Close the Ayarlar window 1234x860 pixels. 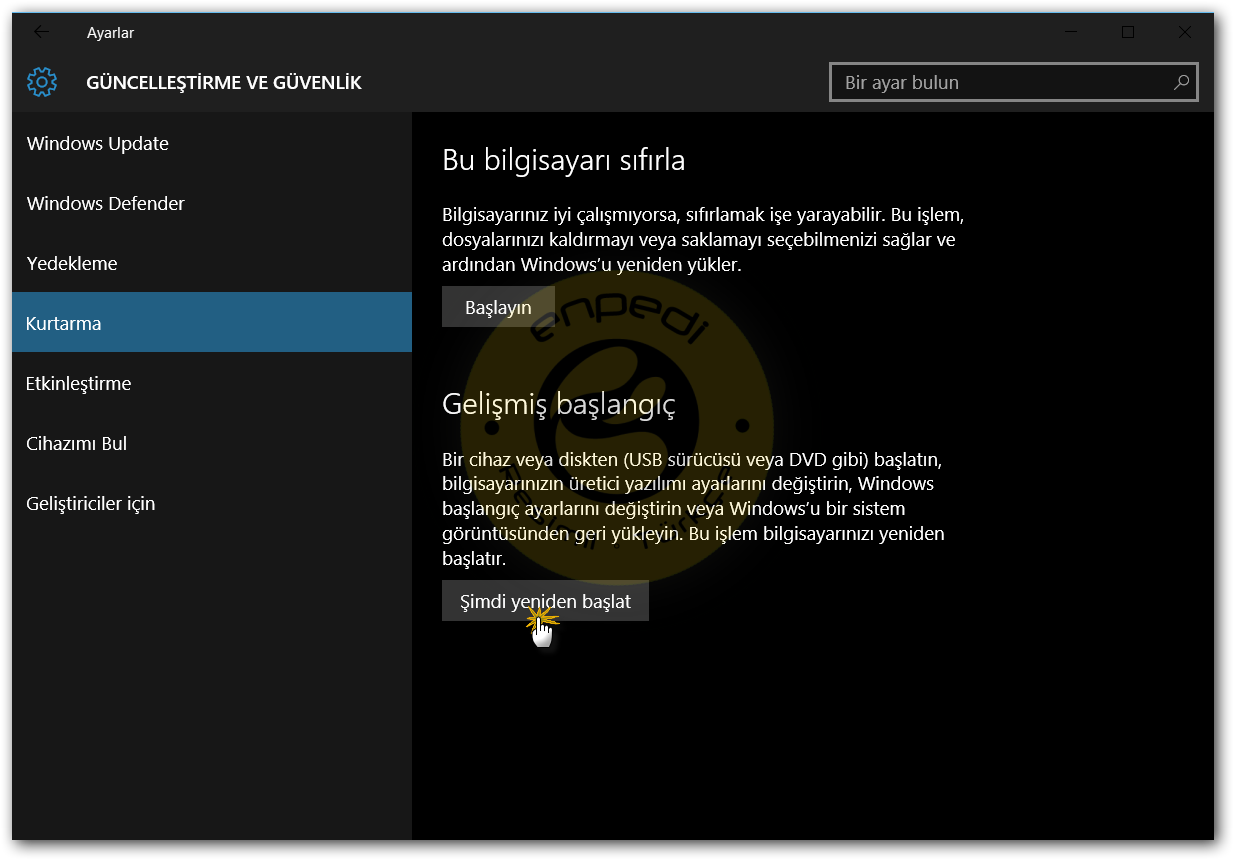[1185, 32]
